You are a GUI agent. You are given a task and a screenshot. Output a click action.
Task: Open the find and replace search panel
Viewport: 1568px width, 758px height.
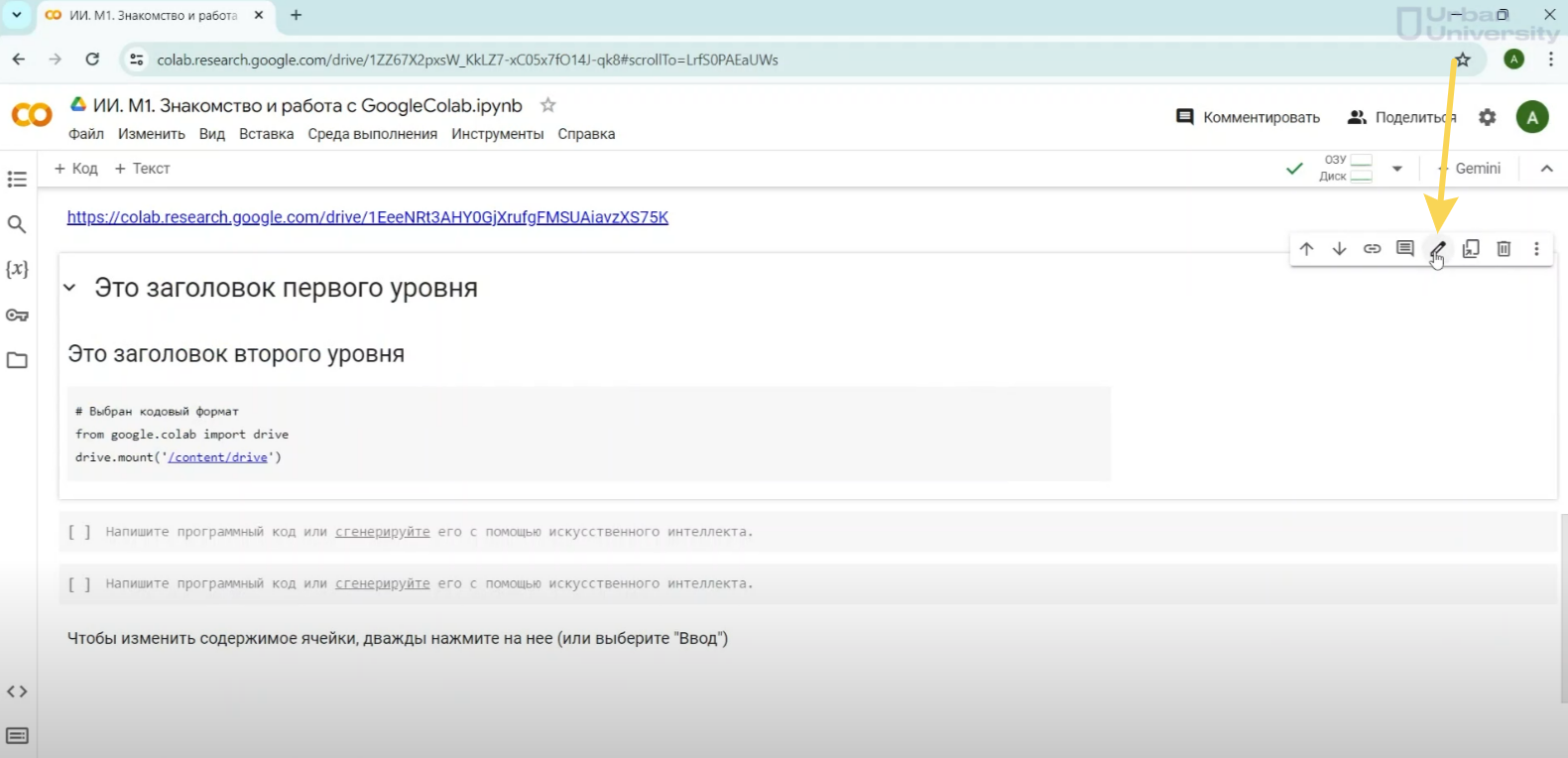click(x=17, y=224)
